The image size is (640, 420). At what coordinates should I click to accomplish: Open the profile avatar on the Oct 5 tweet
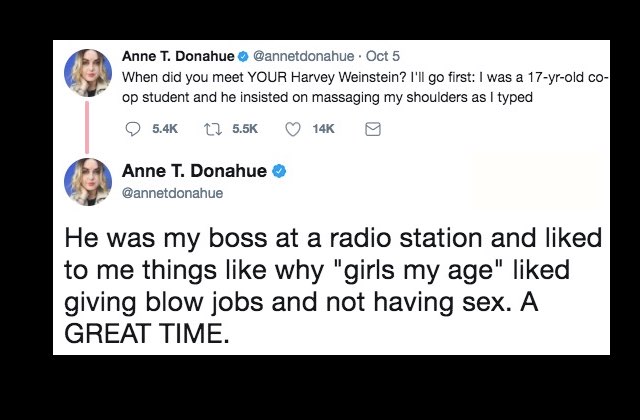[88, 73]
